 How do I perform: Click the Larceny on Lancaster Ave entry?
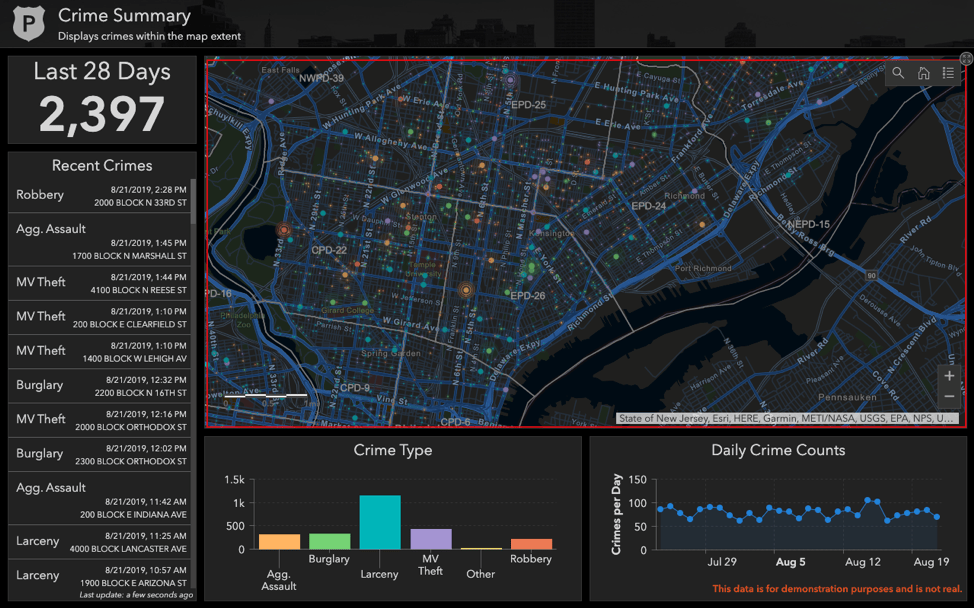click(101, 540)
